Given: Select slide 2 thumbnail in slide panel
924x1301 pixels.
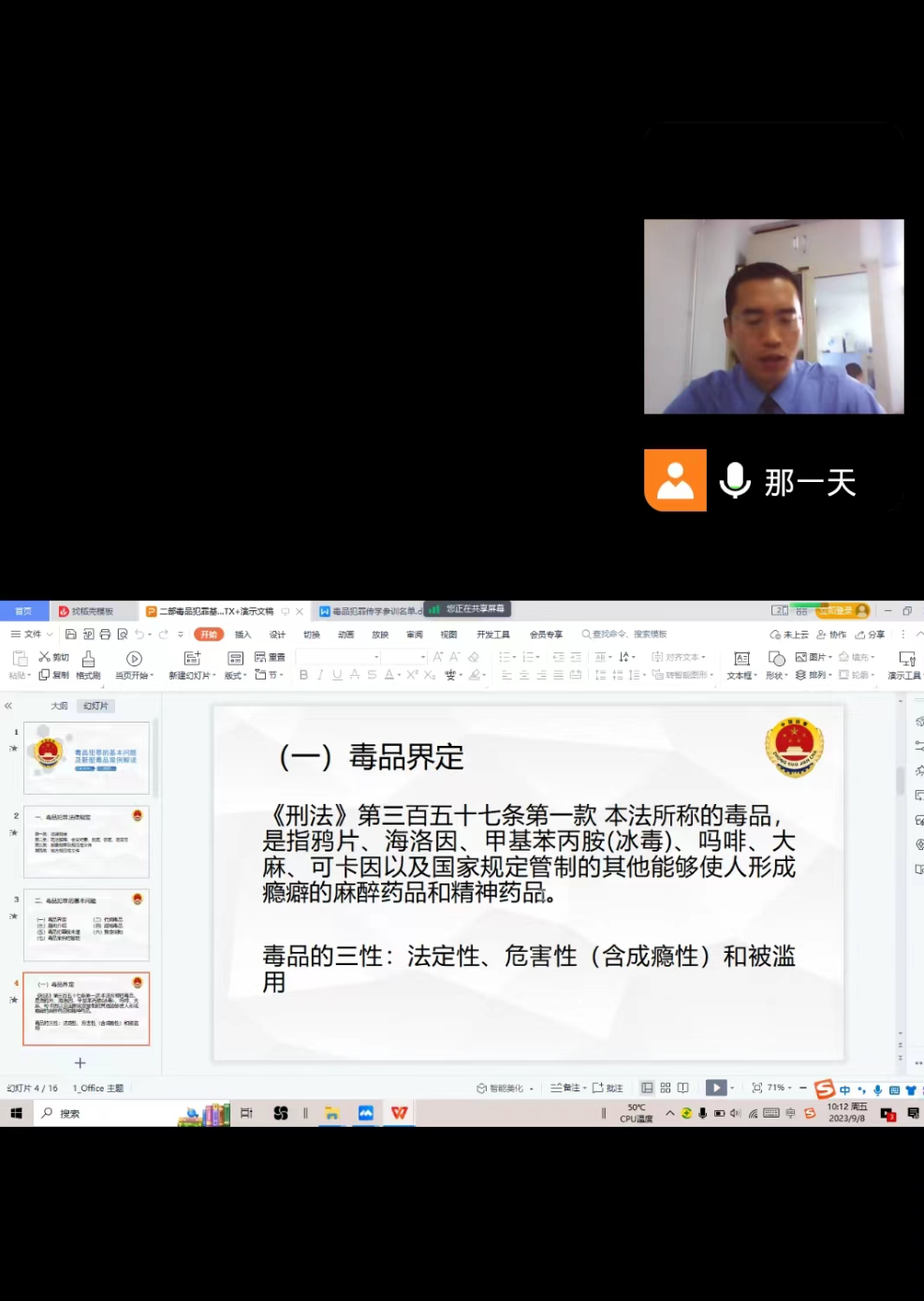Looking at the screenshot, I should pyautogui.click(x=86, y=841).
